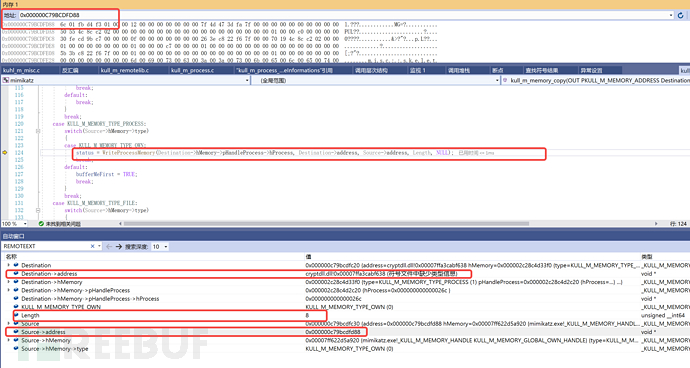Click the horizontal scrollbar left arrow
This screenshot has height=368, width=690.
point(120,224)
